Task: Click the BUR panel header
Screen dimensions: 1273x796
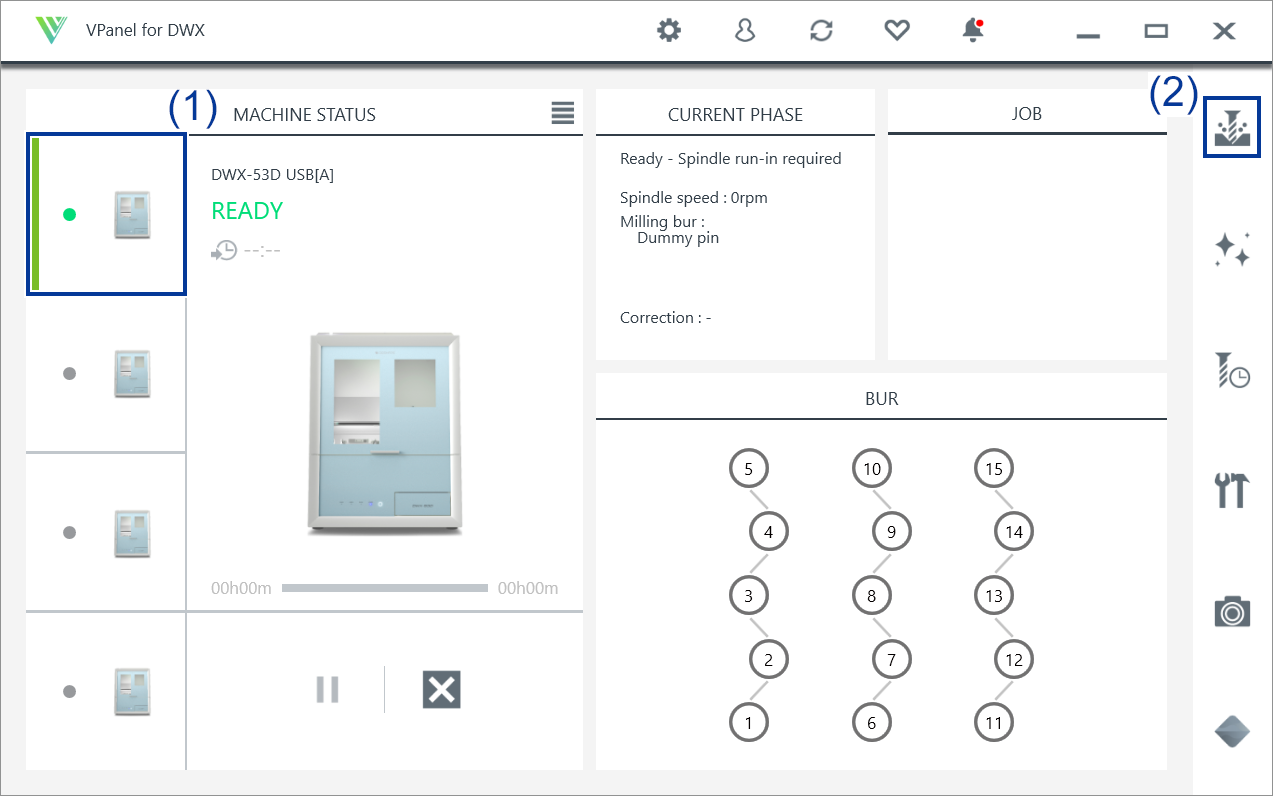Action: click(881, 398)
